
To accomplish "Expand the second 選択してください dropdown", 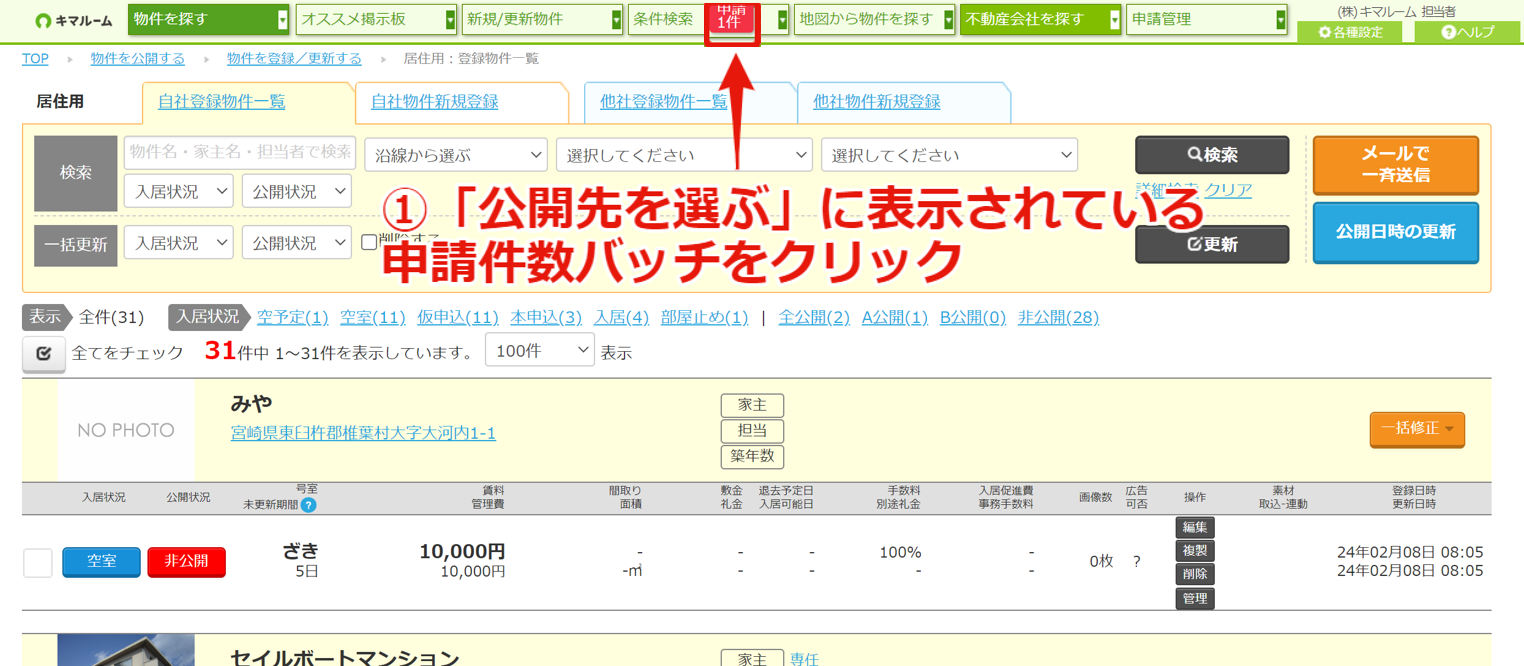I will (x=949, y=155).
